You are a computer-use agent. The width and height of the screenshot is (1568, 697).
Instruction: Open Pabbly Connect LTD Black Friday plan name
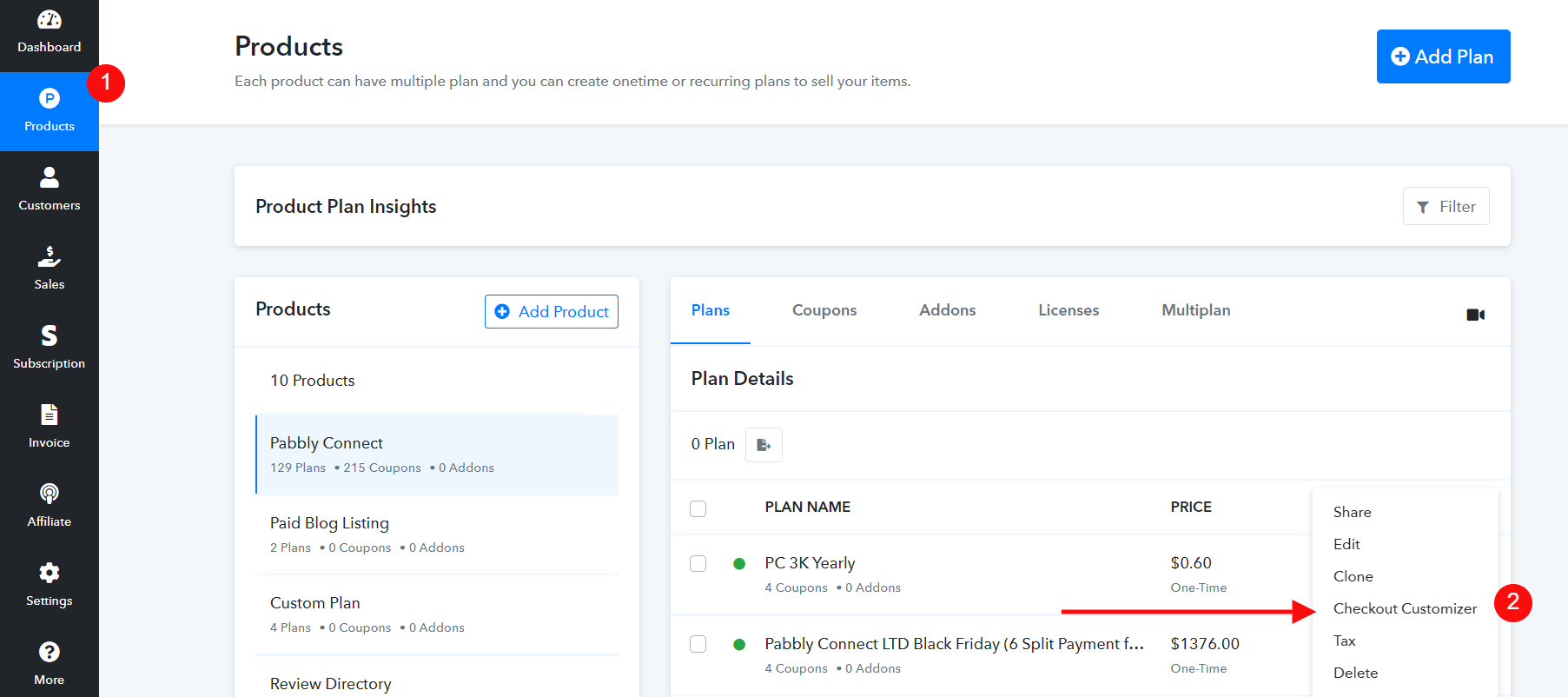point(954,644)
